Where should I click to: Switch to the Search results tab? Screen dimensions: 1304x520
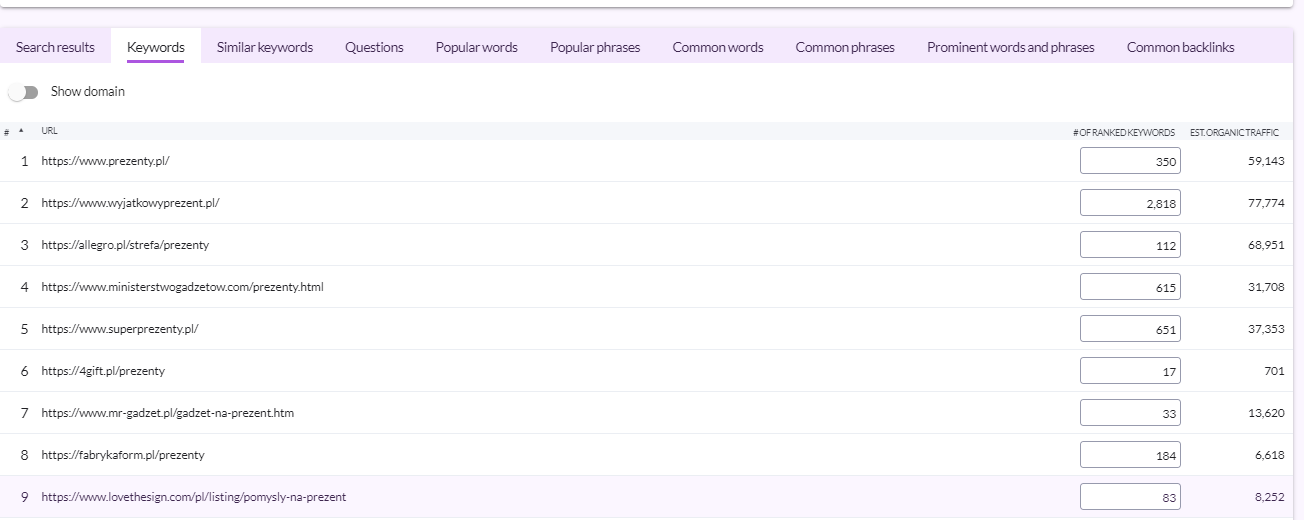click(x=55, y=47)
